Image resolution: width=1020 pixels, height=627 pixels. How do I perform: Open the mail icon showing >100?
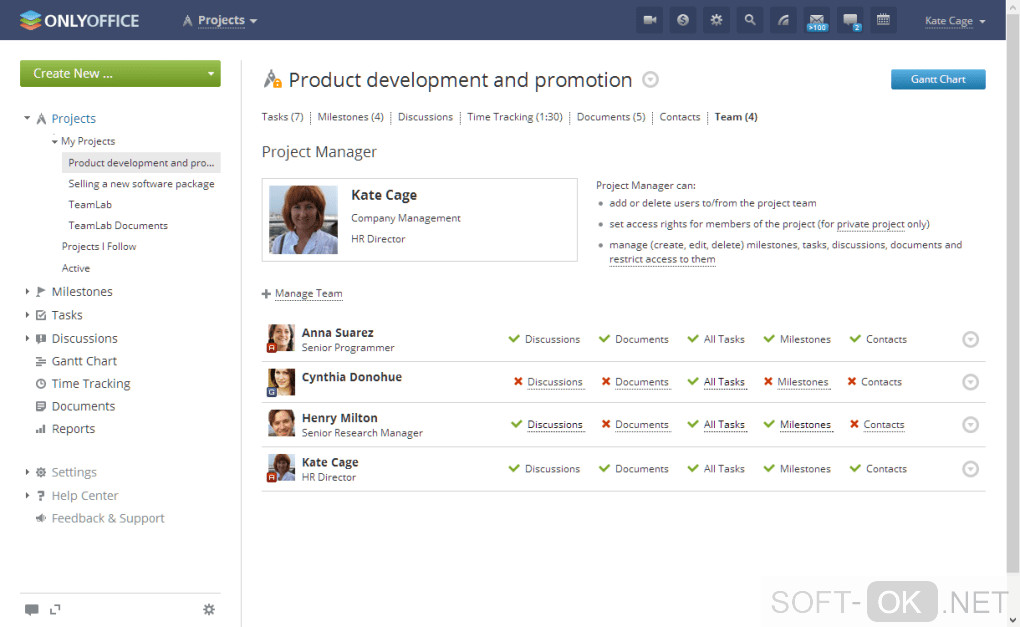pyautogui.click(x=816, y=20)
